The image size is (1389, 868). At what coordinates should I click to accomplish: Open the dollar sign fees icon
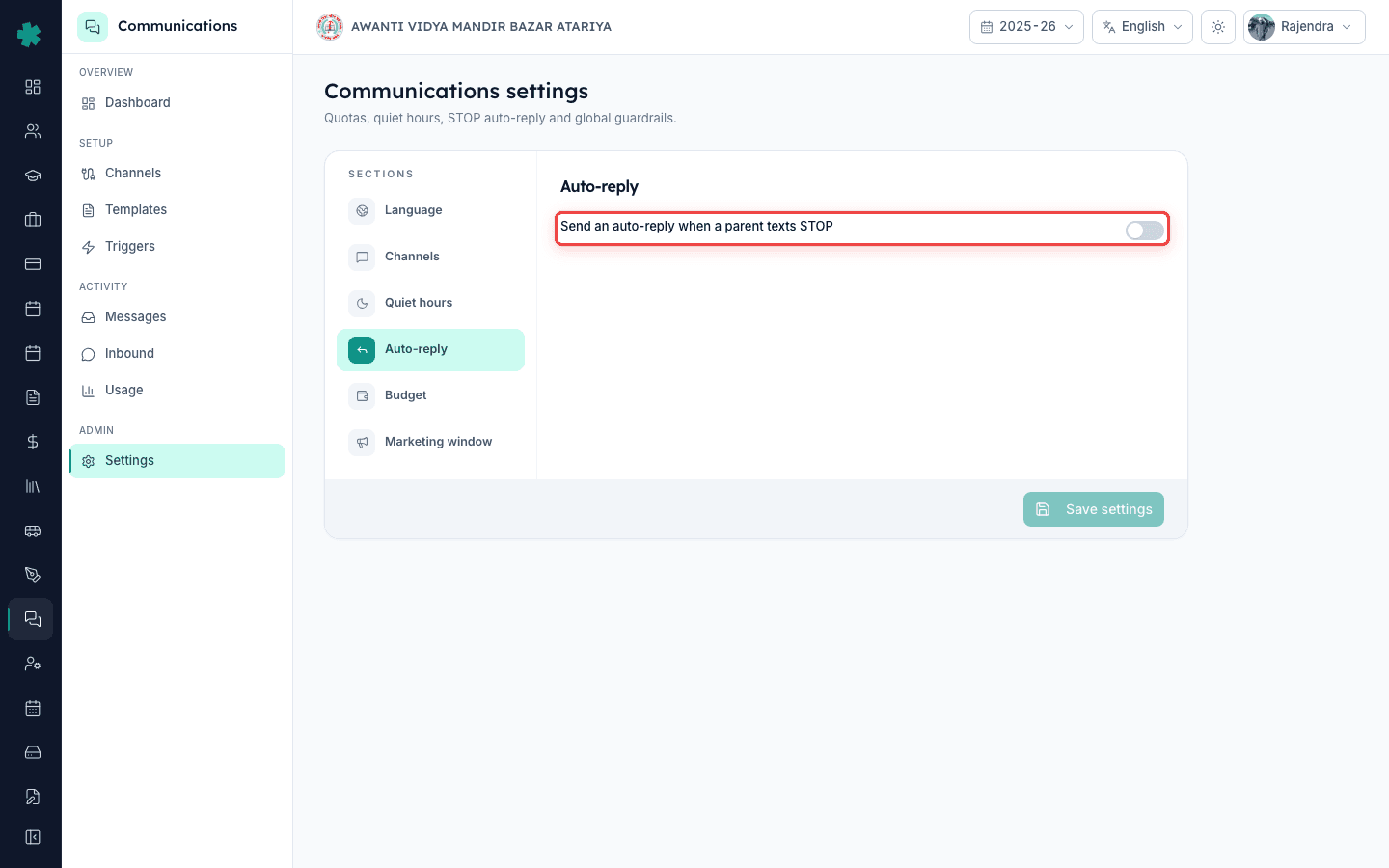pyautogui.click(x=33, y=442)
